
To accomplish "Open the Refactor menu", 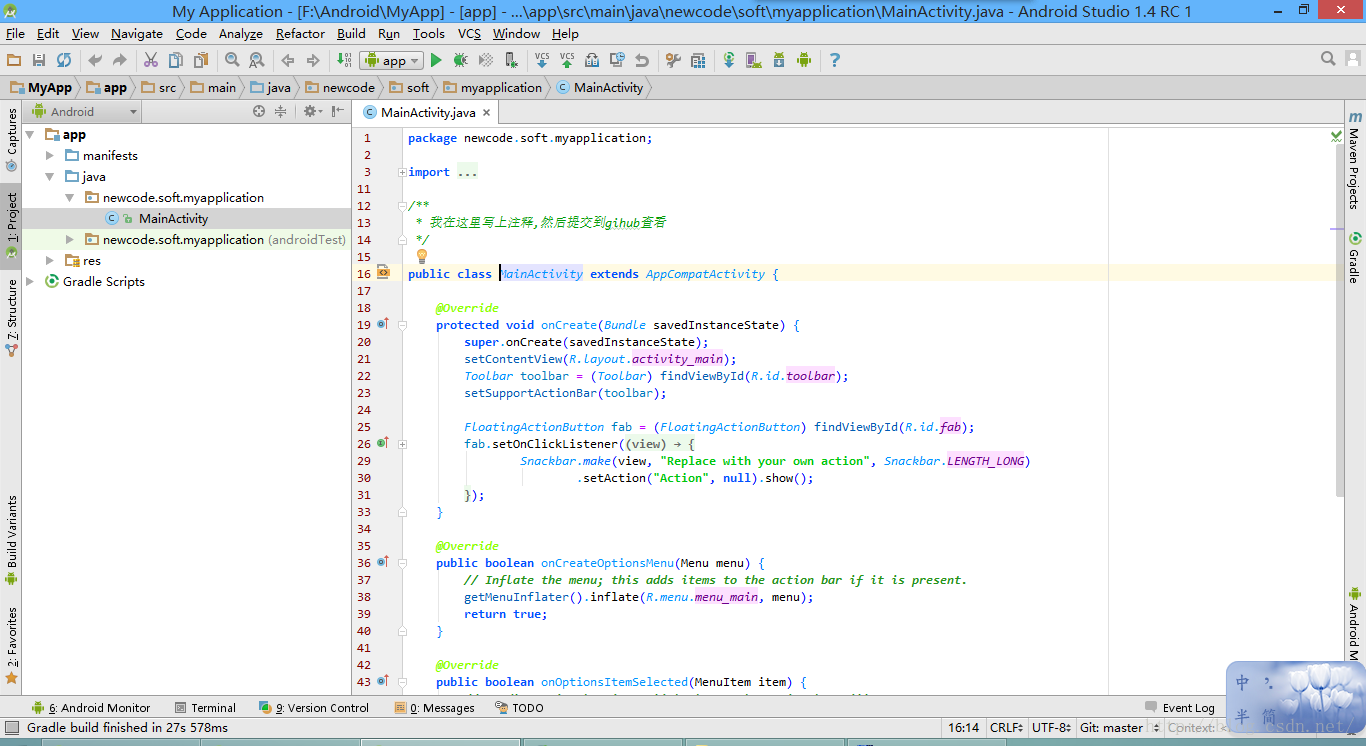I will [300, 33].
